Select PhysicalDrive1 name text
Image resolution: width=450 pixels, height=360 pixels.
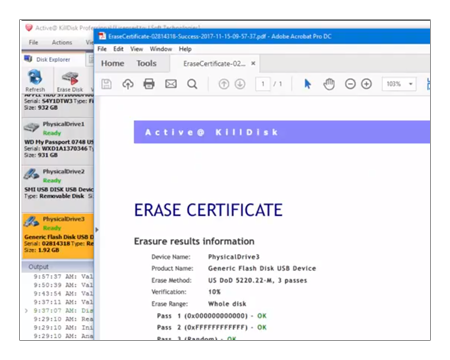coord(64,124)
